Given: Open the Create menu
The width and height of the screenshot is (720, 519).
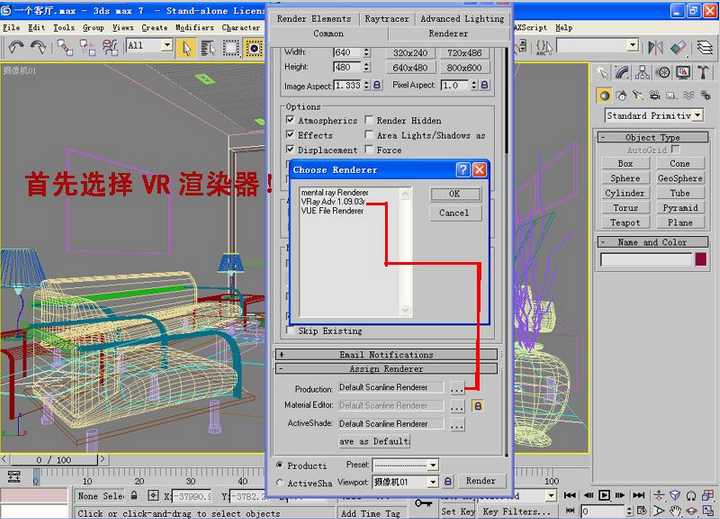Looking at the screenshot, I should click(x=154, y=28).
